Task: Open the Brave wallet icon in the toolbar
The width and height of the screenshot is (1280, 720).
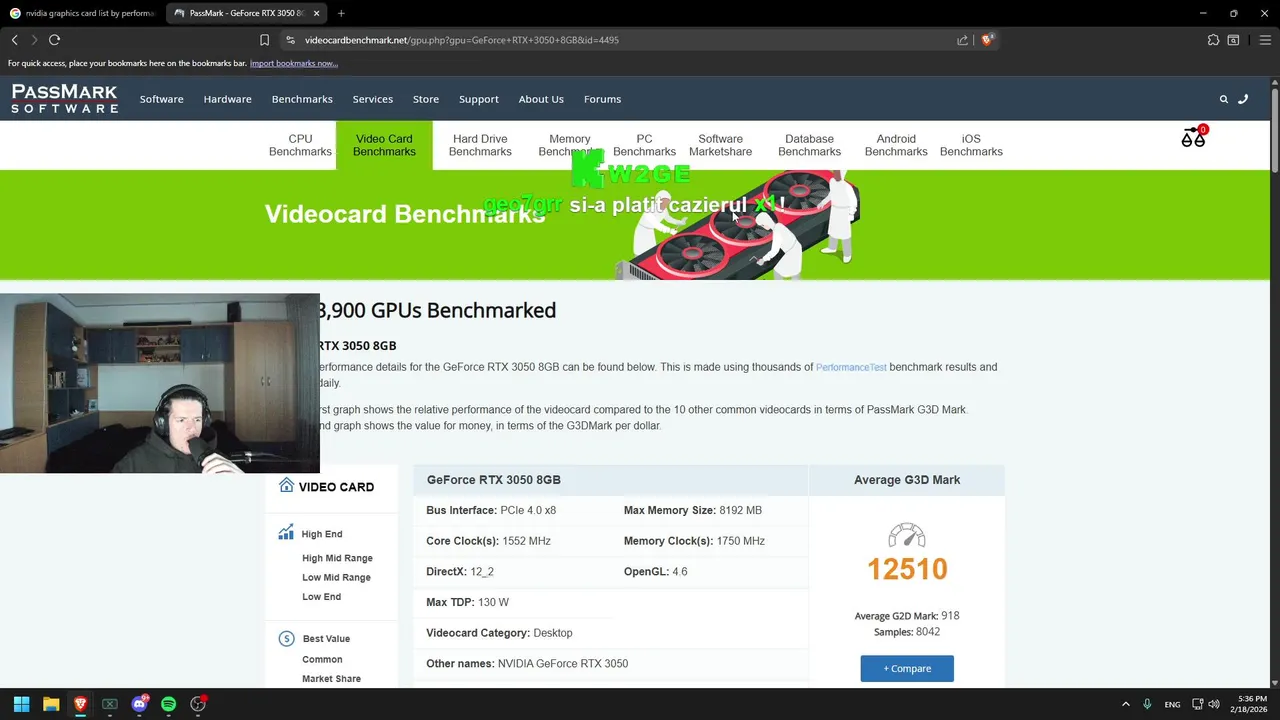Action: point(1233,40)
